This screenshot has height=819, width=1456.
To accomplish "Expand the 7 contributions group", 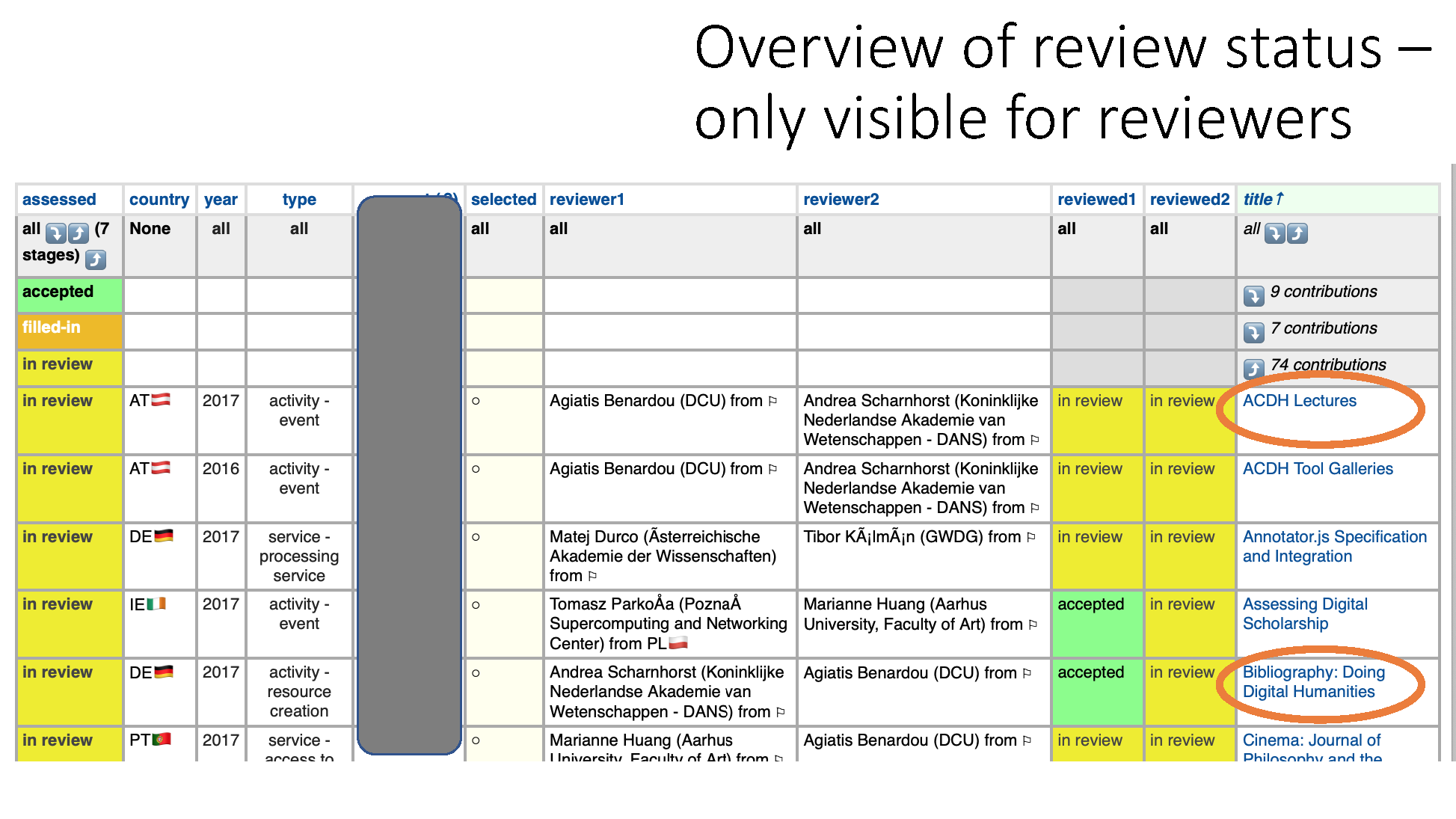I will coord(1254,332).
